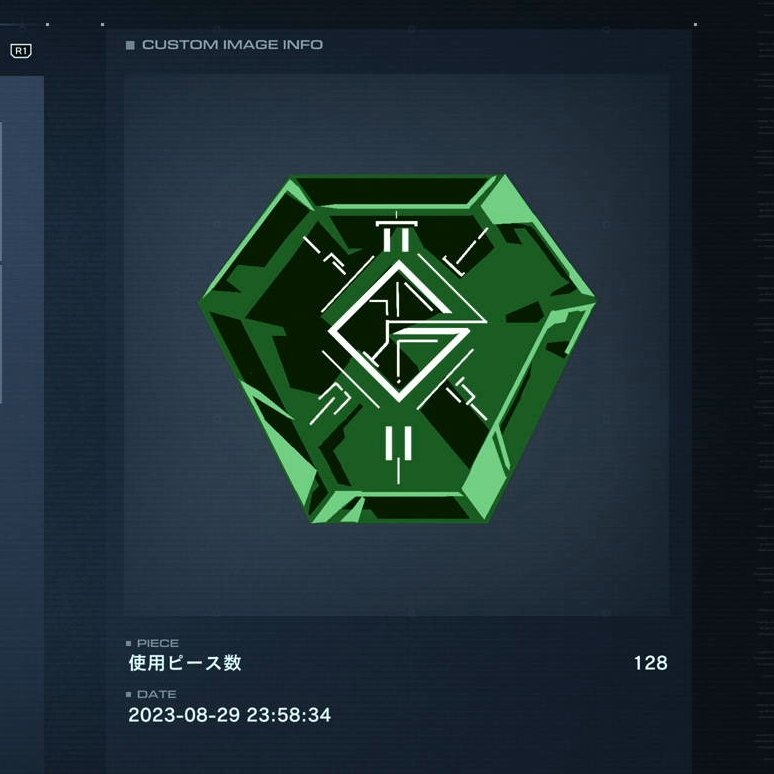Click the CUSTOM IMAGE INFO header
774x774 pixels.
click(x=232, y=45)
